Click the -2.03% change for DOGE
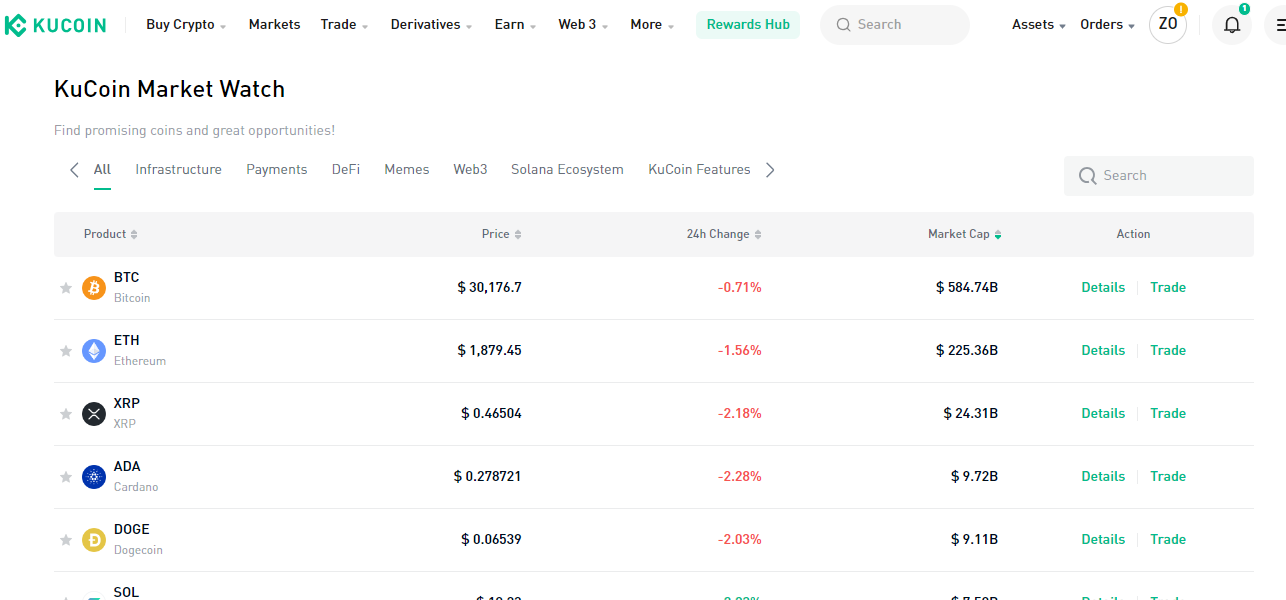Screen dimensions: 1286x600 point(740,540)
